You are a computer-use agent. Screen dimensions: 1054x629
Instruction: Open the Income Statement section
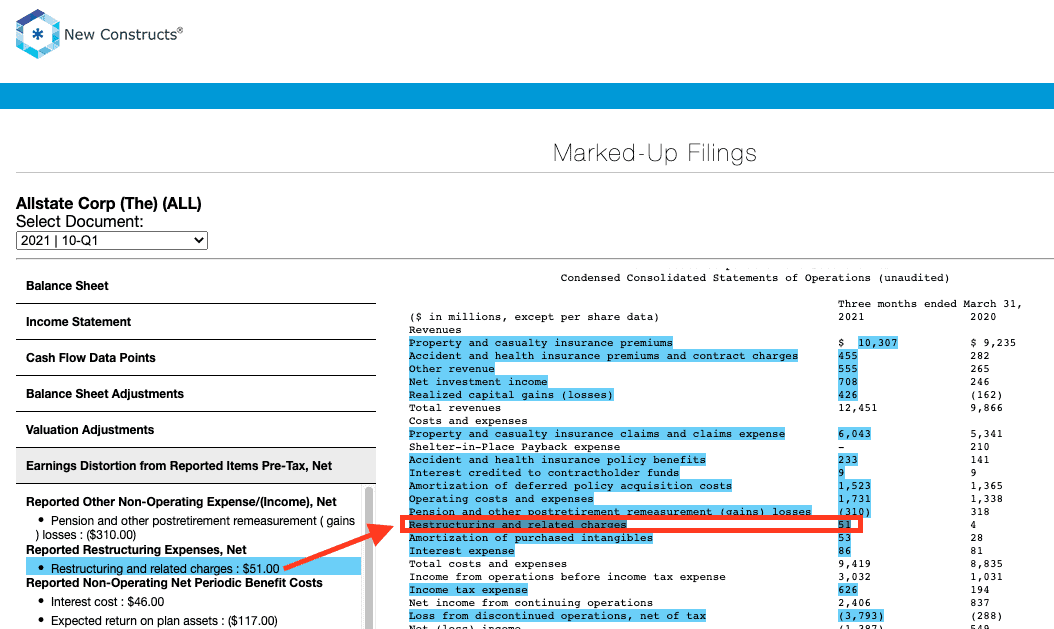196,322
